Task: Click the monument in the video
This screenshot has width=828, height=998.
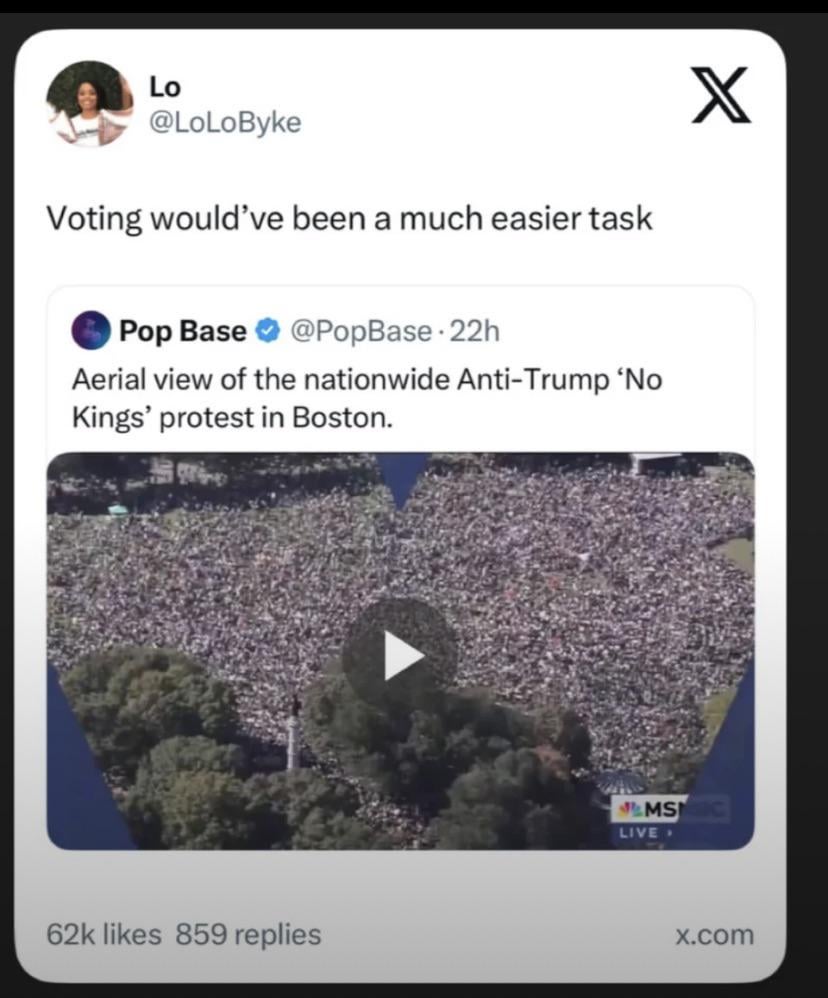Action: tap(294, 735)
